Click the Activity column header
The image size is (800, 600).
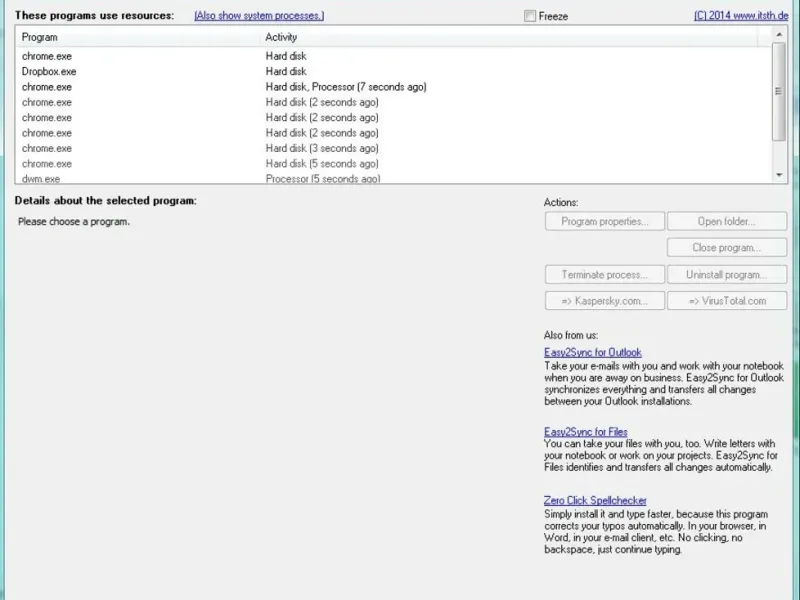point(509,37)
